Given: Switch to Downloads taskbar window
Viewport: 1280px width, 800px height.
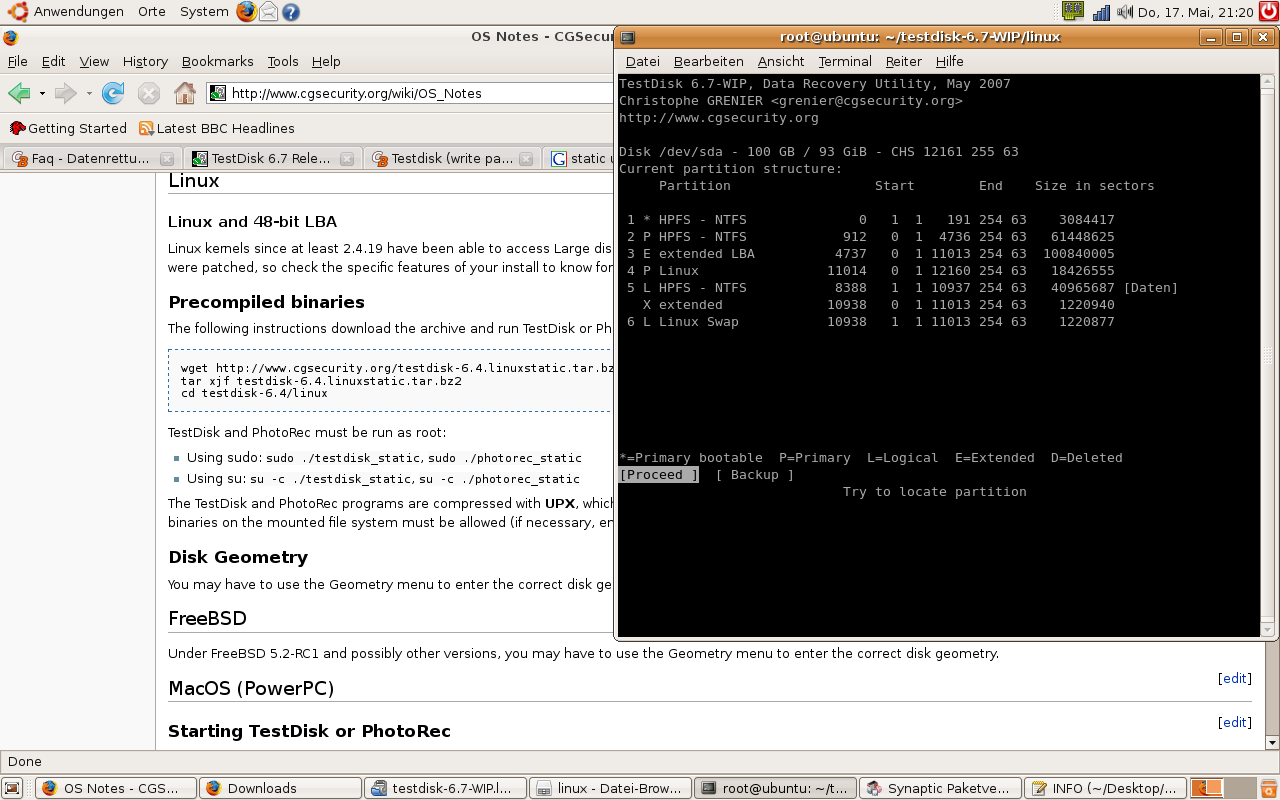Looking at the screenshot, I should point(280,788).
